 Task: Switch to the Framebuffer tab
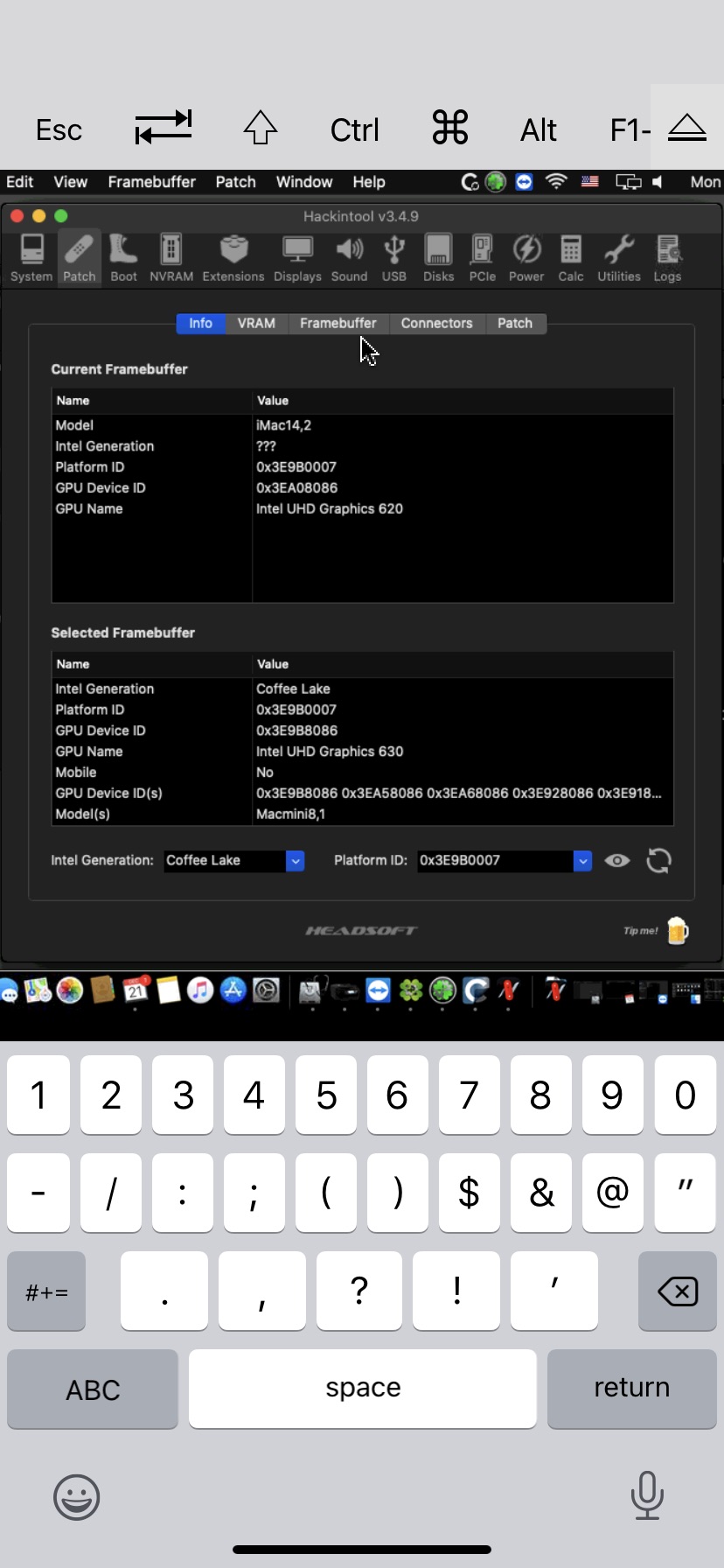click(x=338, y=324)
